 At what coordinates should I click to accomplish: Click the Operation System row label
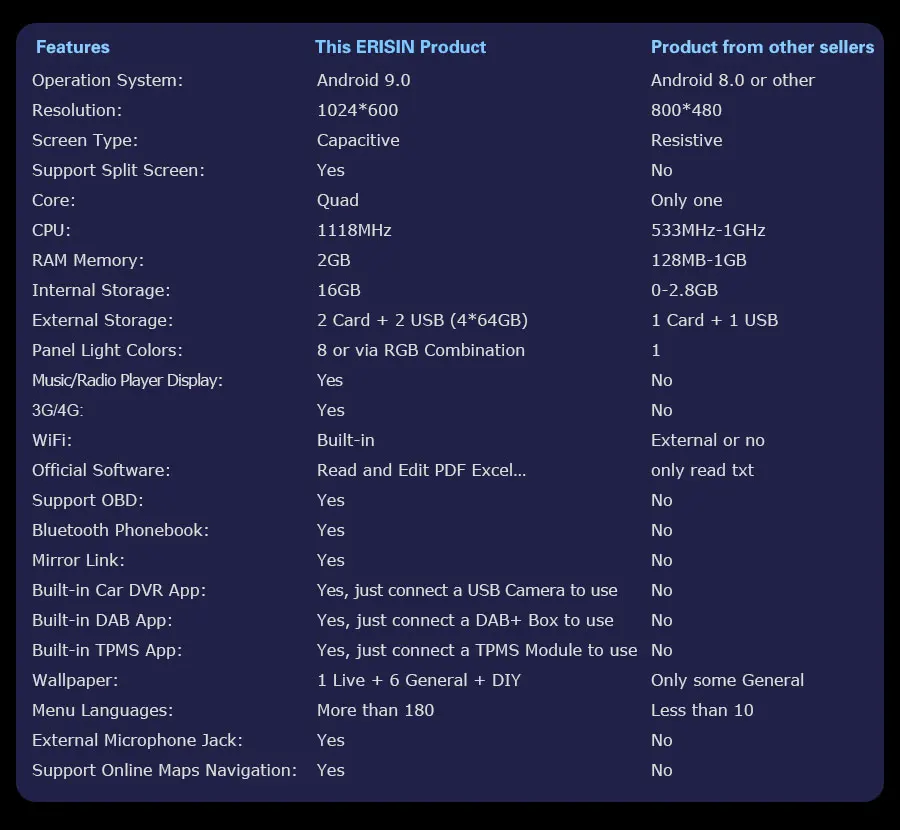pos(107,80)
